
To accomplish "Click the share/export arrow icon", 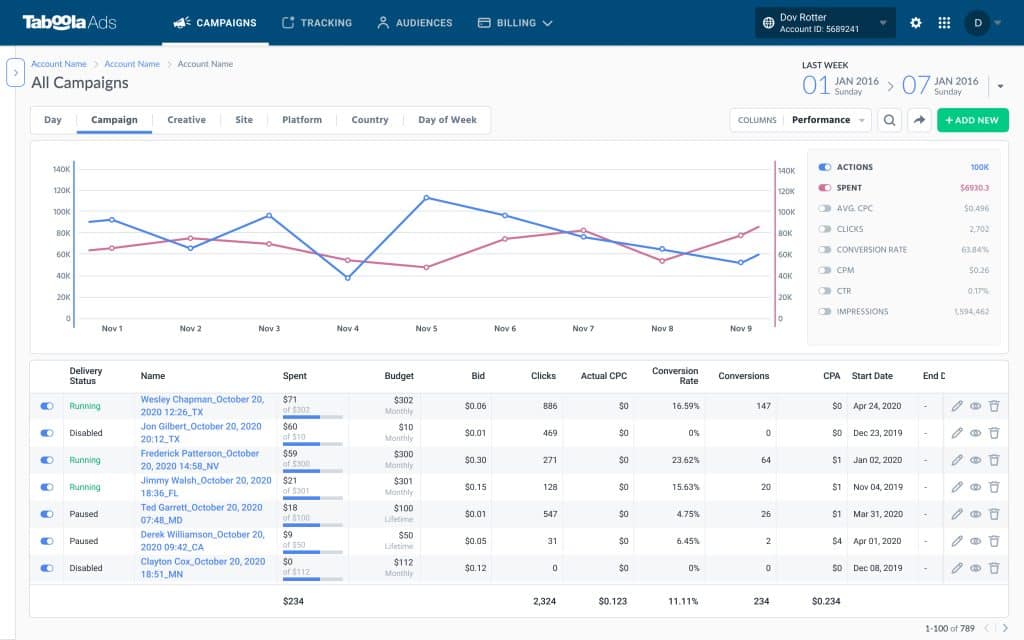I will 919,119.
